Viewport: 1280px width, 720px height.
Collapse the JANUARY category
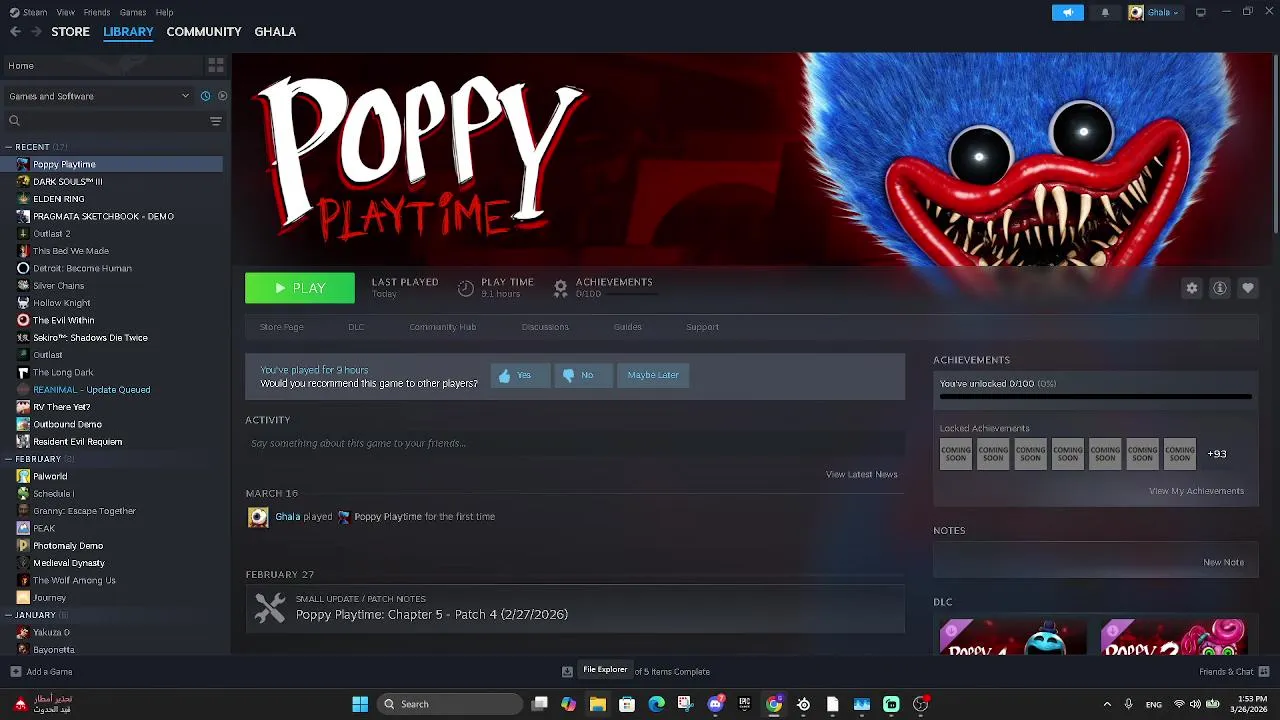coord(8,615)
